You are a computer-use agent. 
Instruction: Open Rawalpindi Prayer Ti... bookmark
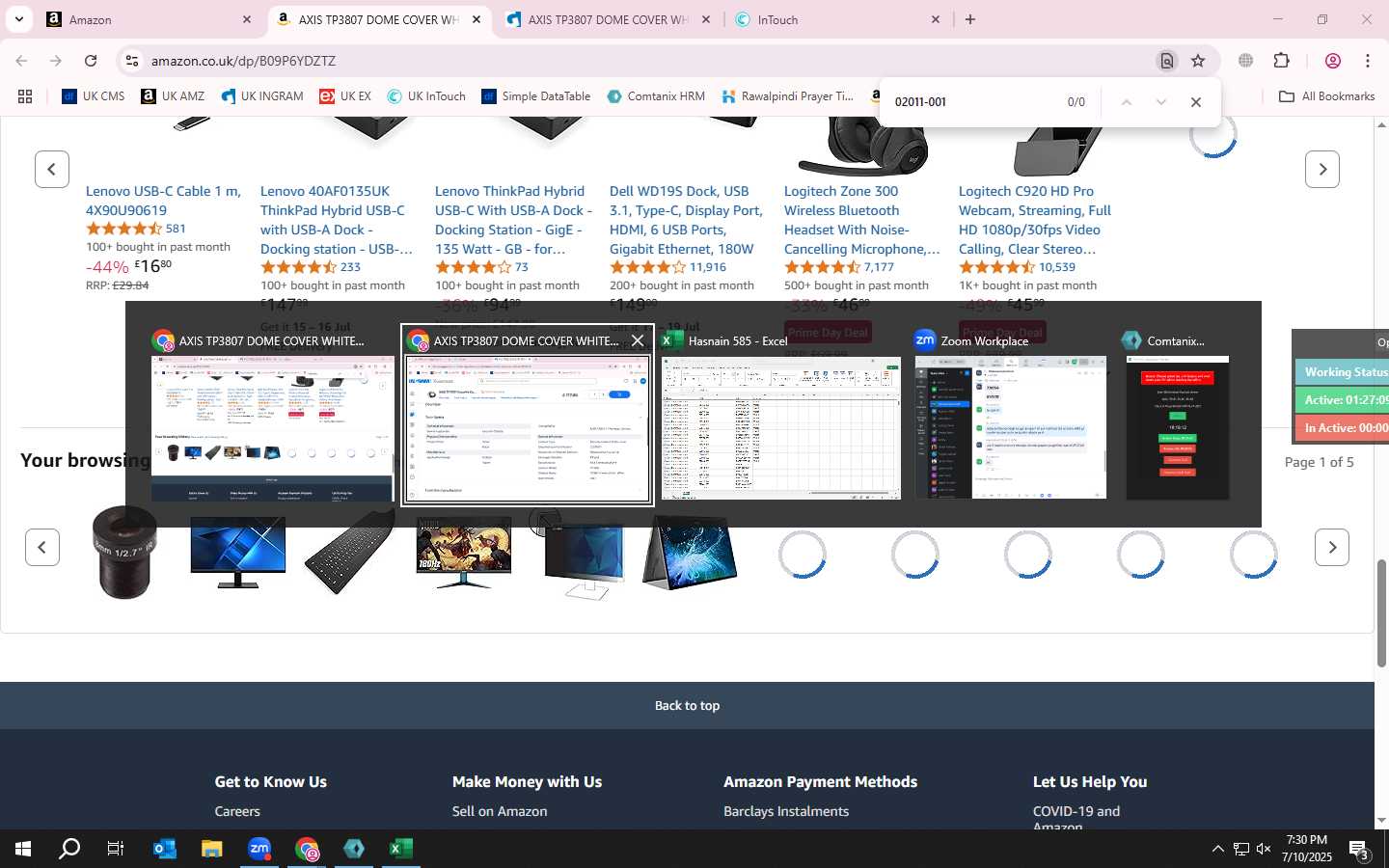(787, 96)
